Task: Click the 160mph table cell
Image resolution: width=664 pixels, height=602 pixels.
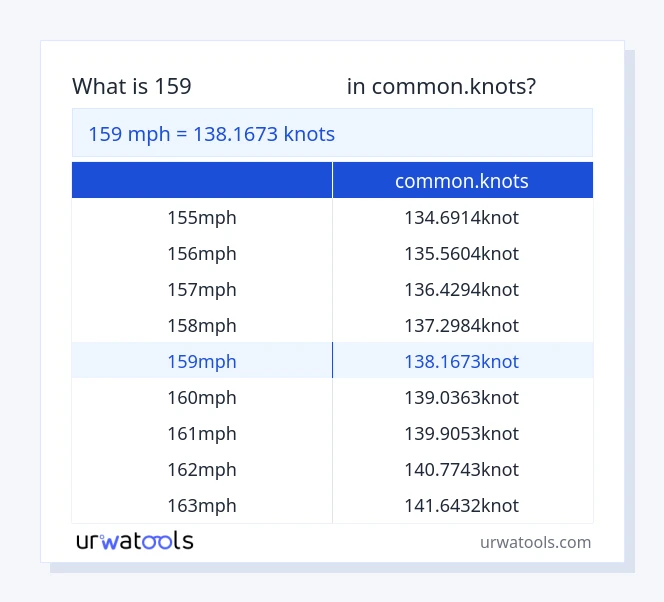Action: click(202, 397)
